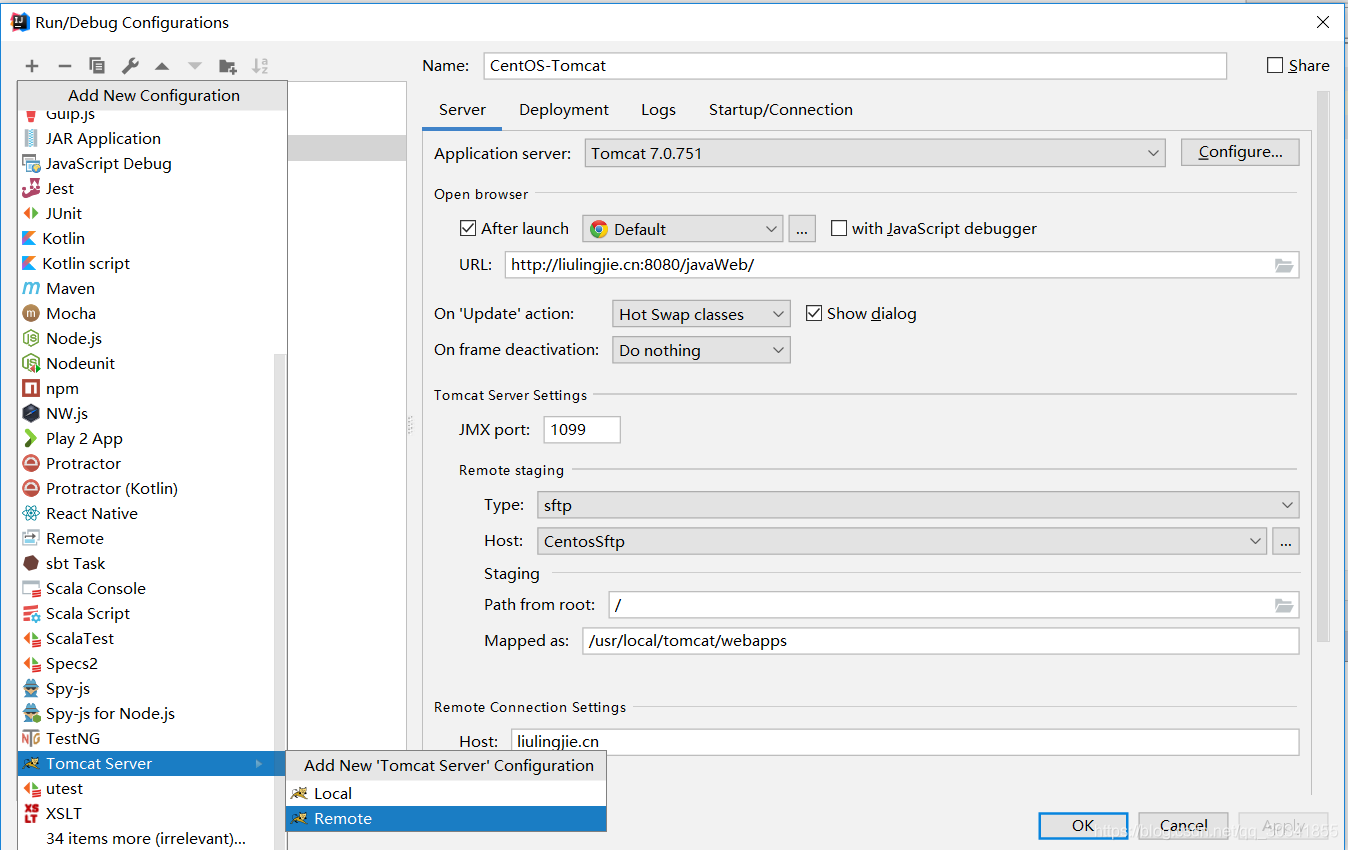This screenshot has width=1348, height=850.
Task: Open the Logs tab
Action: tap(658, 110)
